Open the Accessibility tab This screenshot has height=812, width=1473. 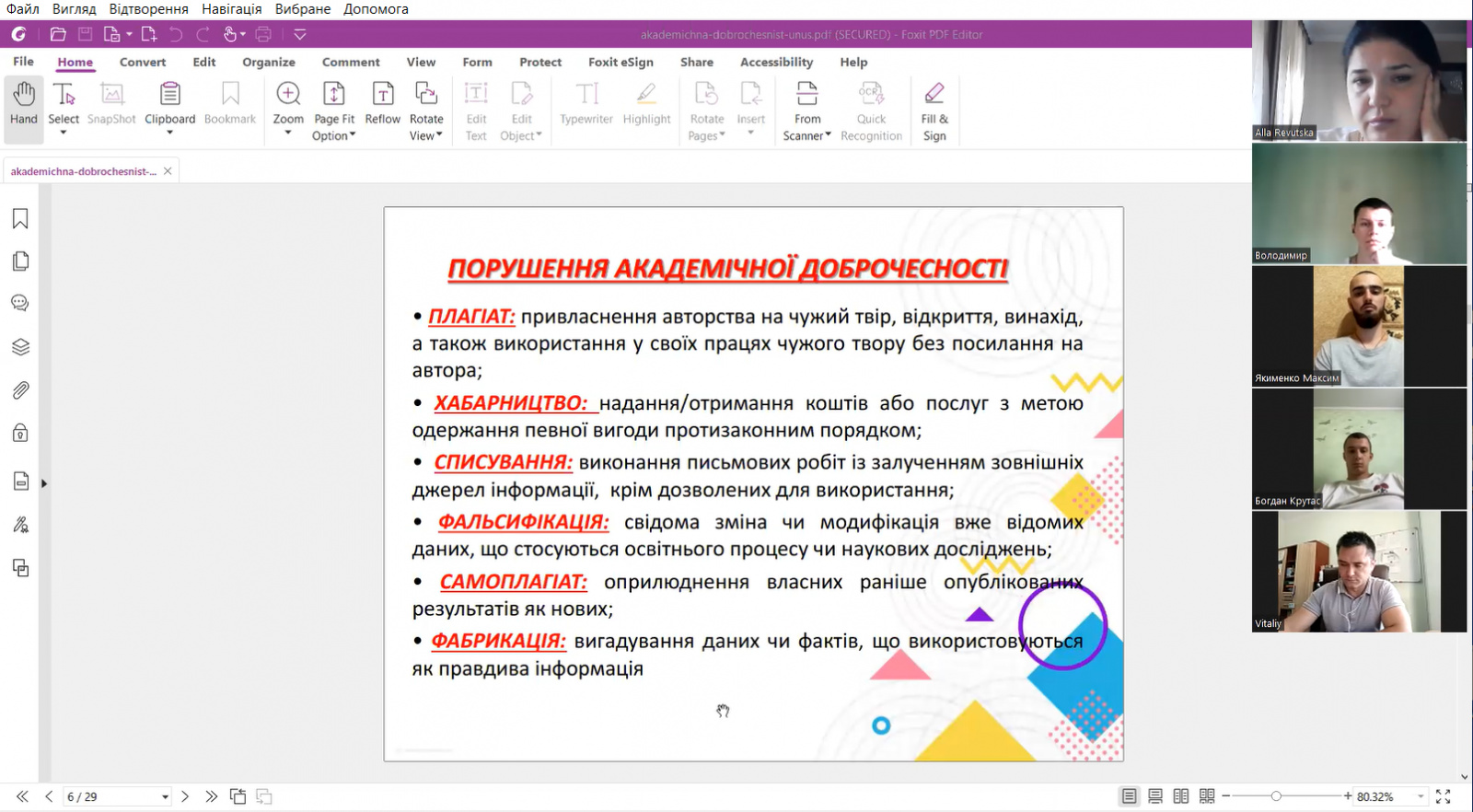(776, 62)
